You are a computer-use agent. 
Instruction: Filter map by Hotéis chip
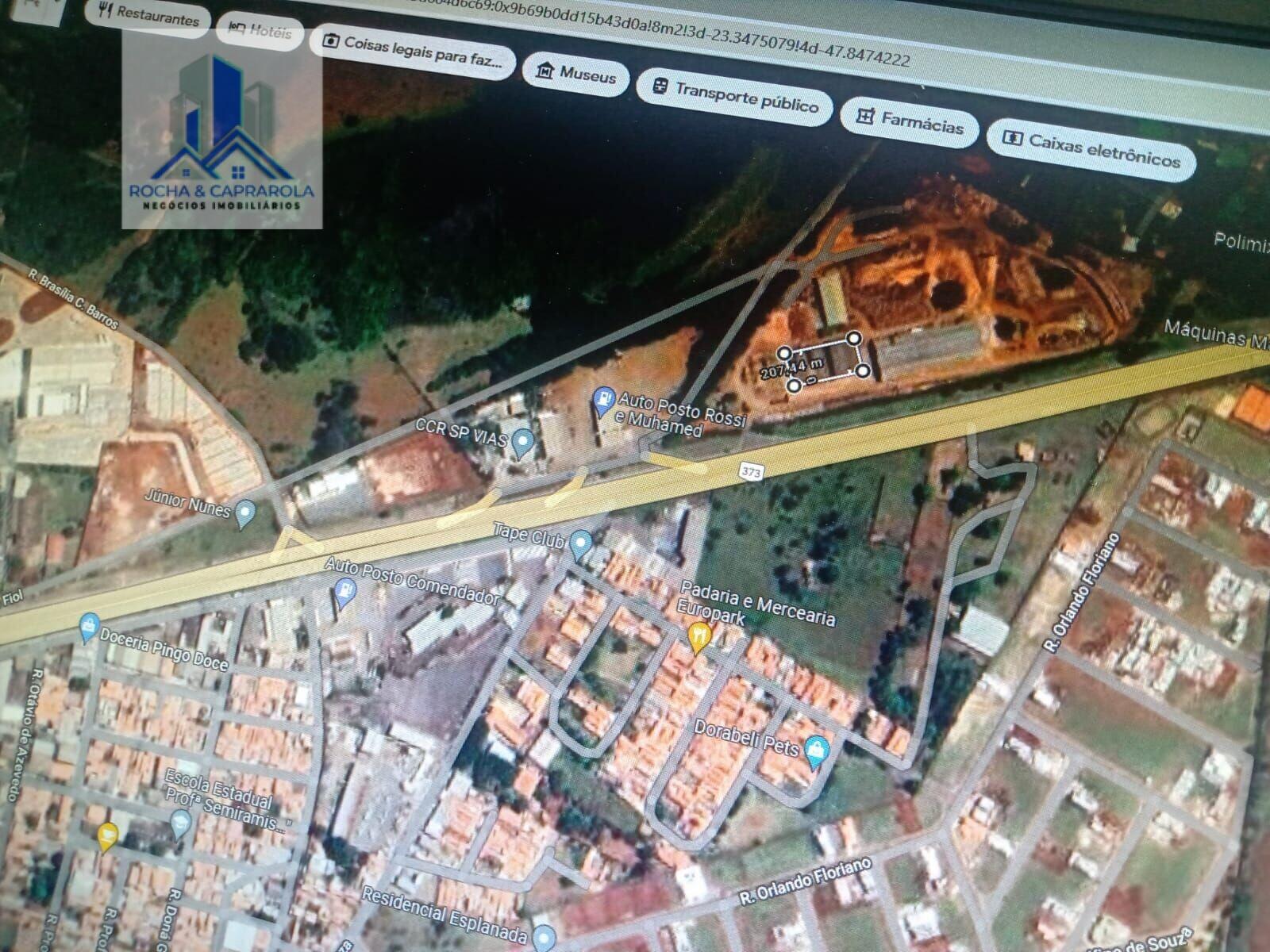(x=260, y=31)
